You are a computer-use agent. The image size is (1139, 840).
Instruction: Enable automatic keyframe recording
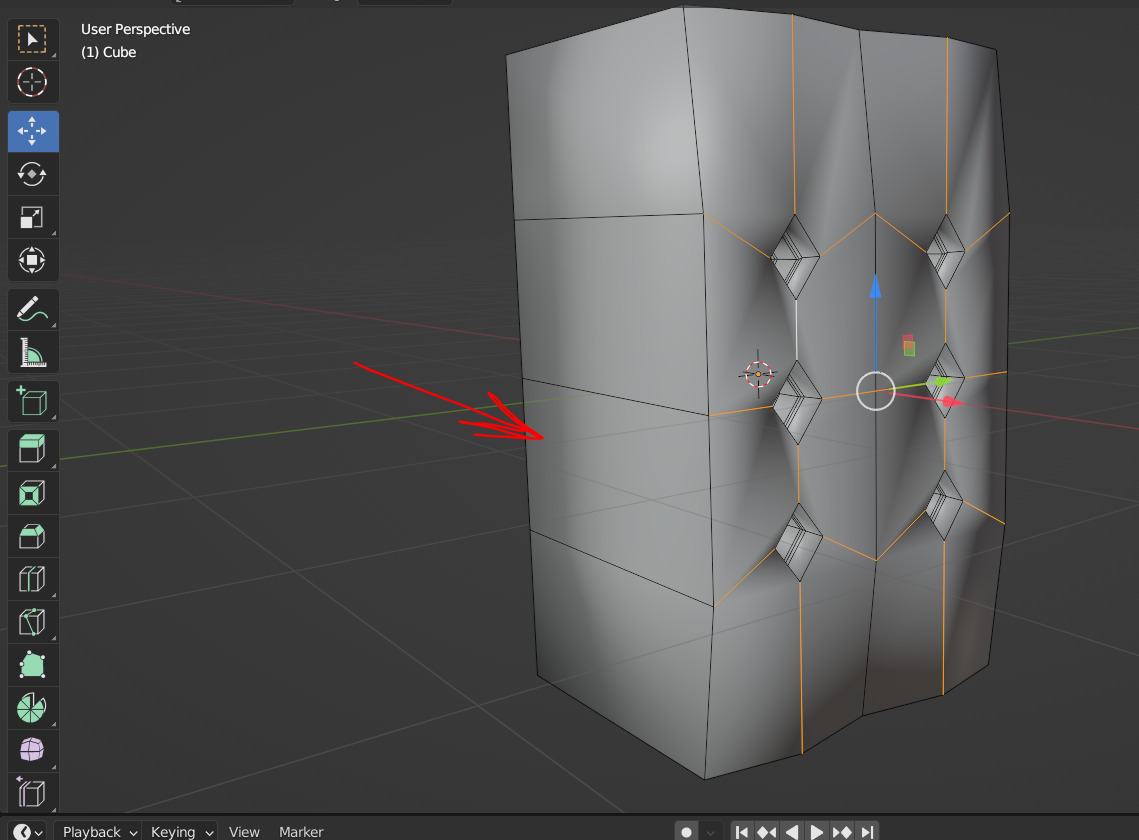click(x=686, y=831)
